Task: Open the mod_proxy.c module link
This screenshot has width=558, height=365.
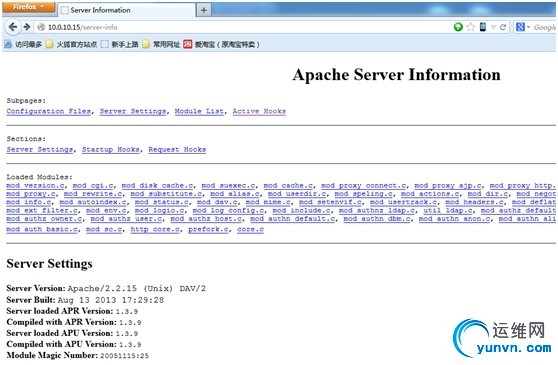Action: [31, 194]
